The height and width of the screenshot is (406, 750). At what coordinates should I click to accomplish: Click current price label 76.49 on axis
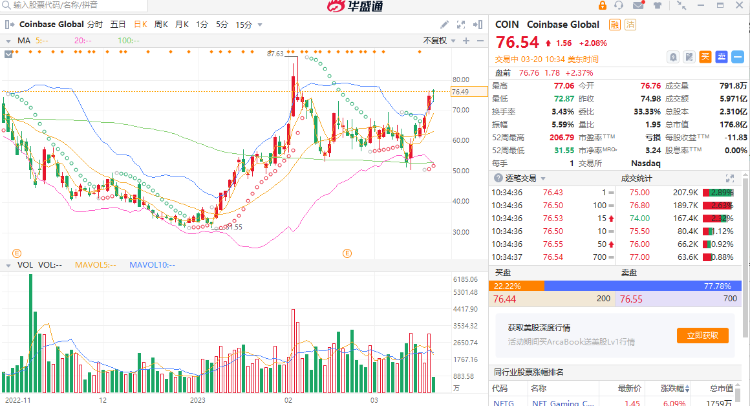pyautogui.click(x=469, y=92)
